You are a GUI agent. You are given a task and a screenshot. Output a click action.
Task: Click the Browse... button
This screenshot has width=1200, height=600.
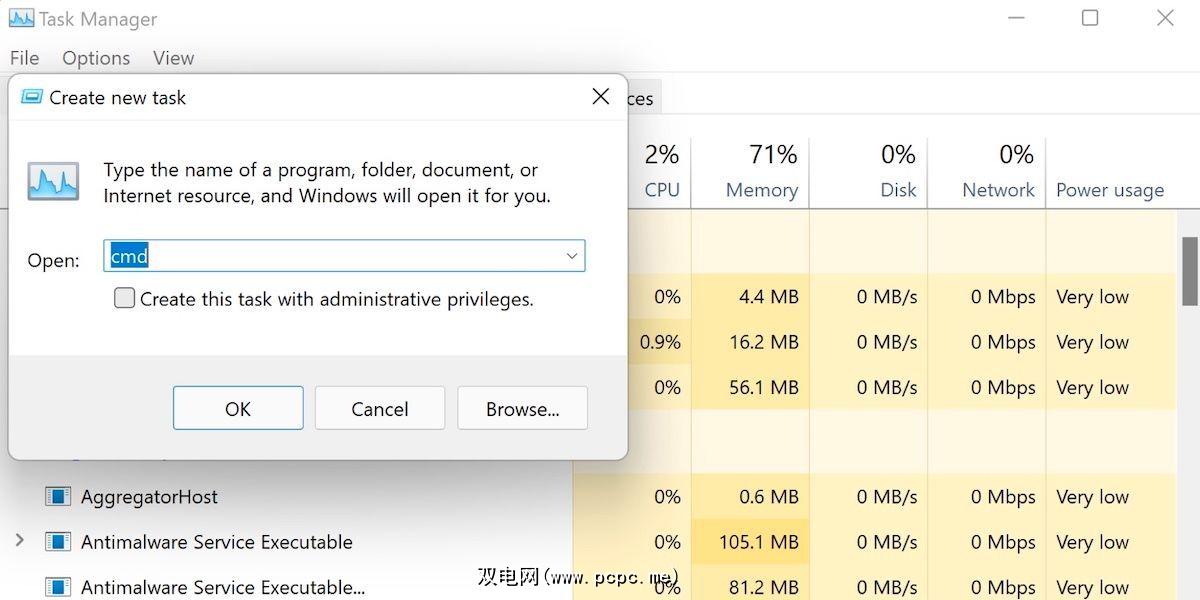[x=522, y=409]
